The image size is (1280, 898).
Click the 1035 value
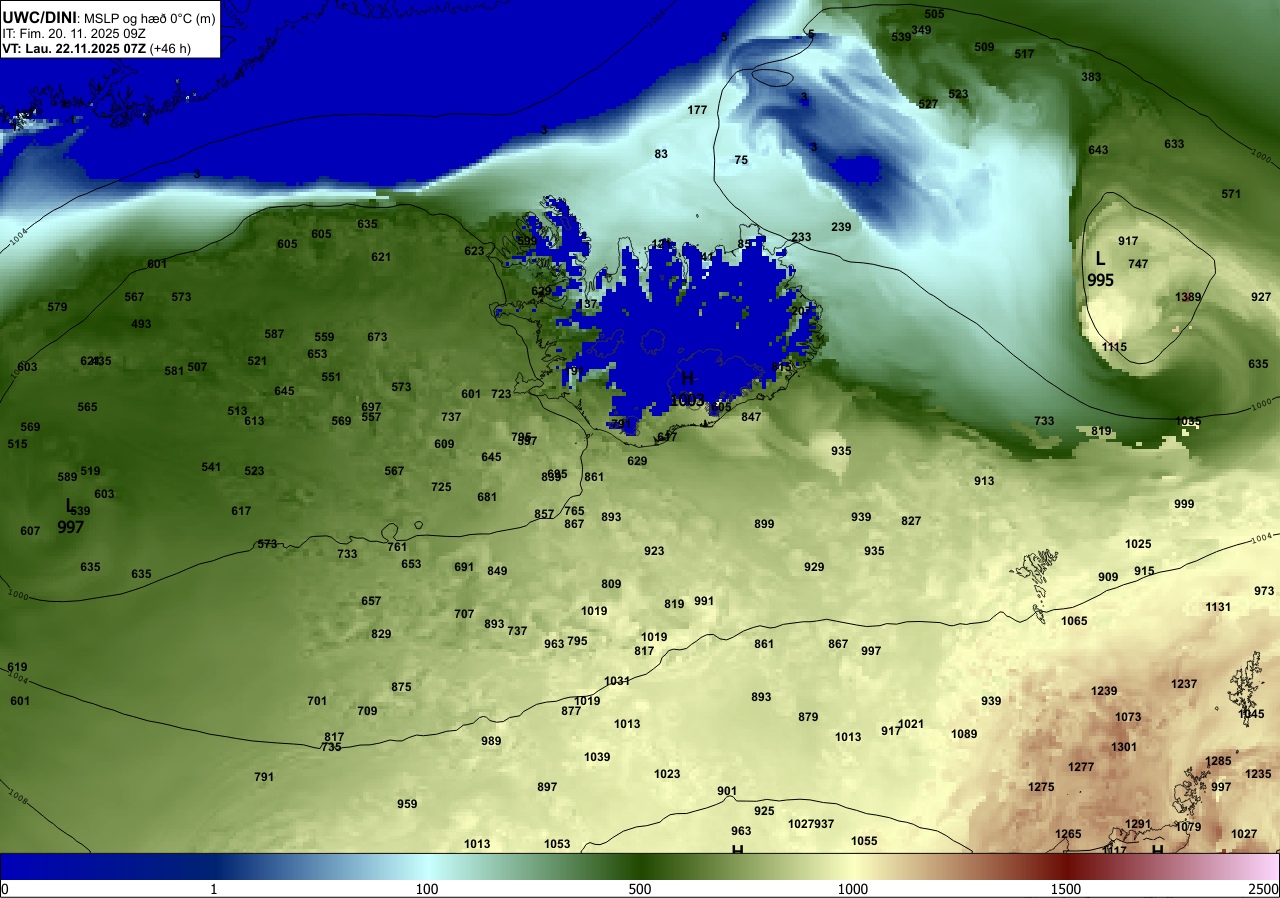(1188, 421)
